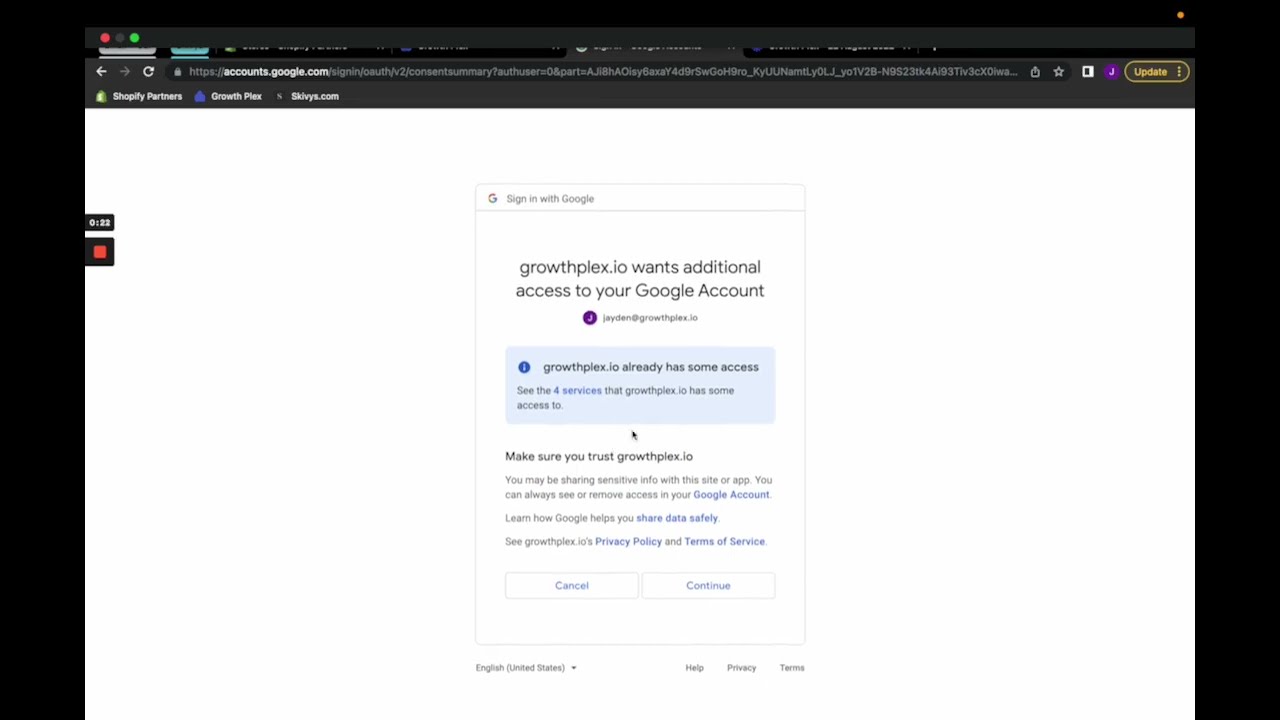This screenshot has width=1280, height=720.
Task: Open the Privacy footer link
Action: [741, 668]
